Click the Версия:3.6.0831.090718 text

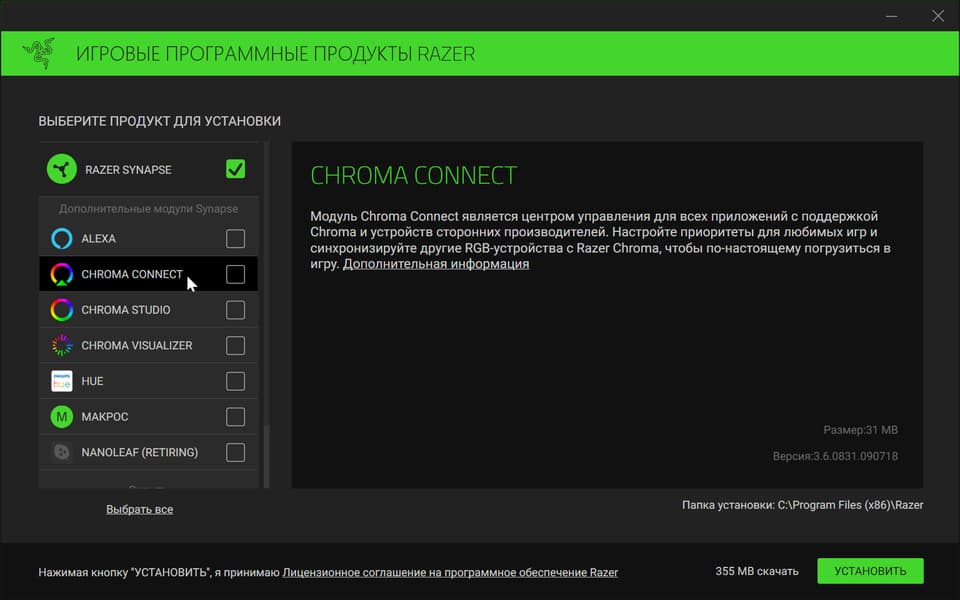[x=835, y=456]
